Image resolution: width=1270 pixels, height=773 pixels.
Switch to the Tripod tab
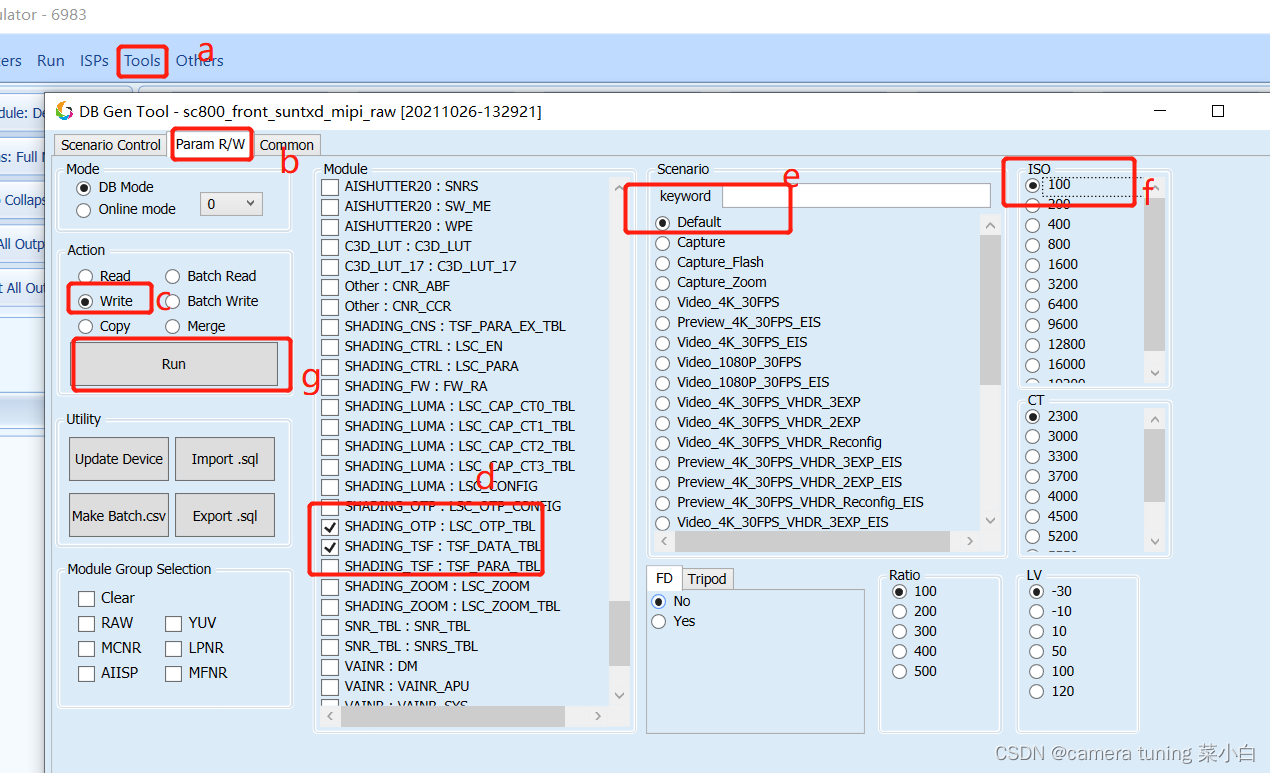pos(707,578)
